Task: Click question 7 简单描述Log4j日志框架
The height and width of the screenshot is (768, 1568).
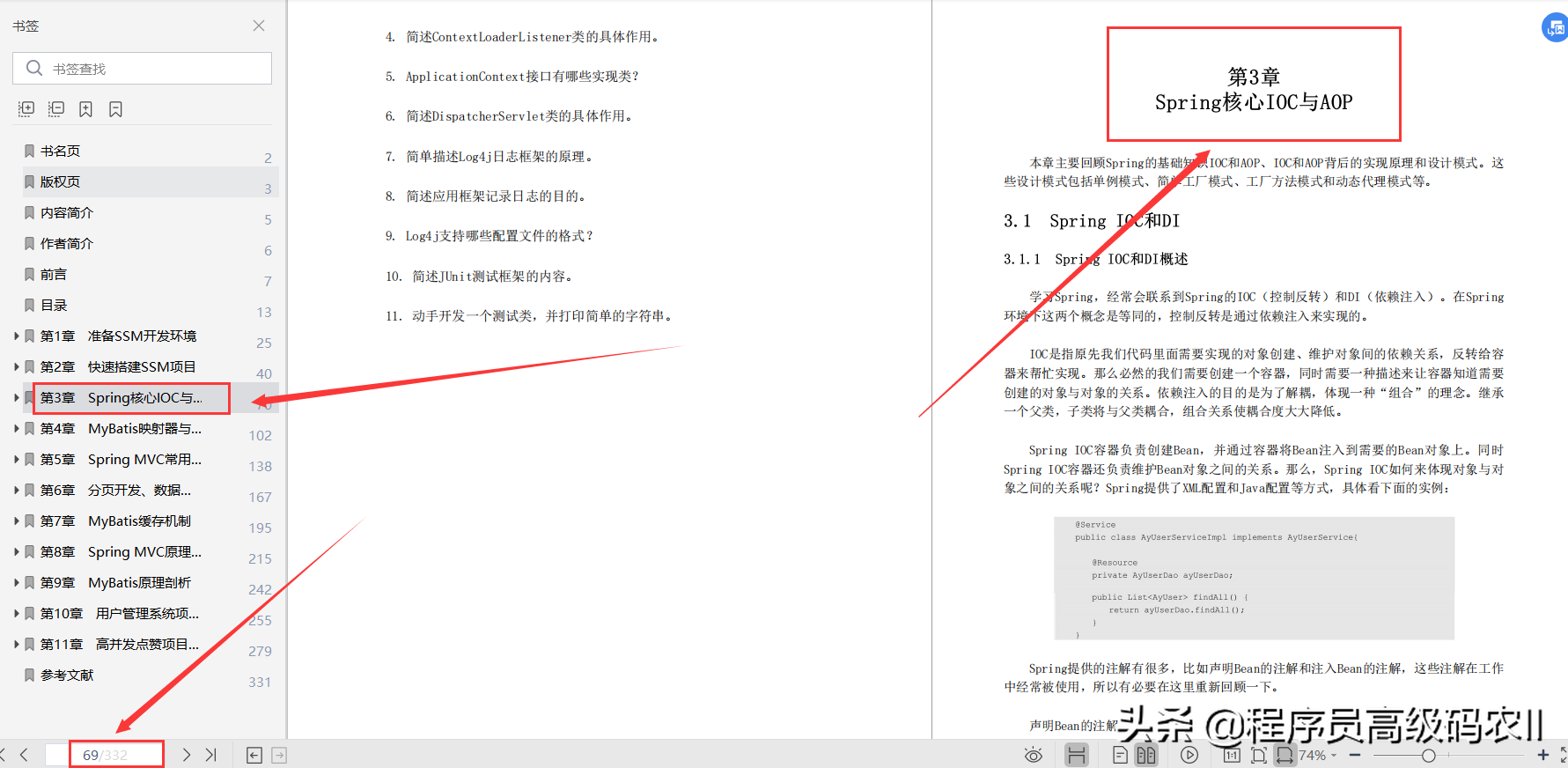Action: [x=490, y=157]
